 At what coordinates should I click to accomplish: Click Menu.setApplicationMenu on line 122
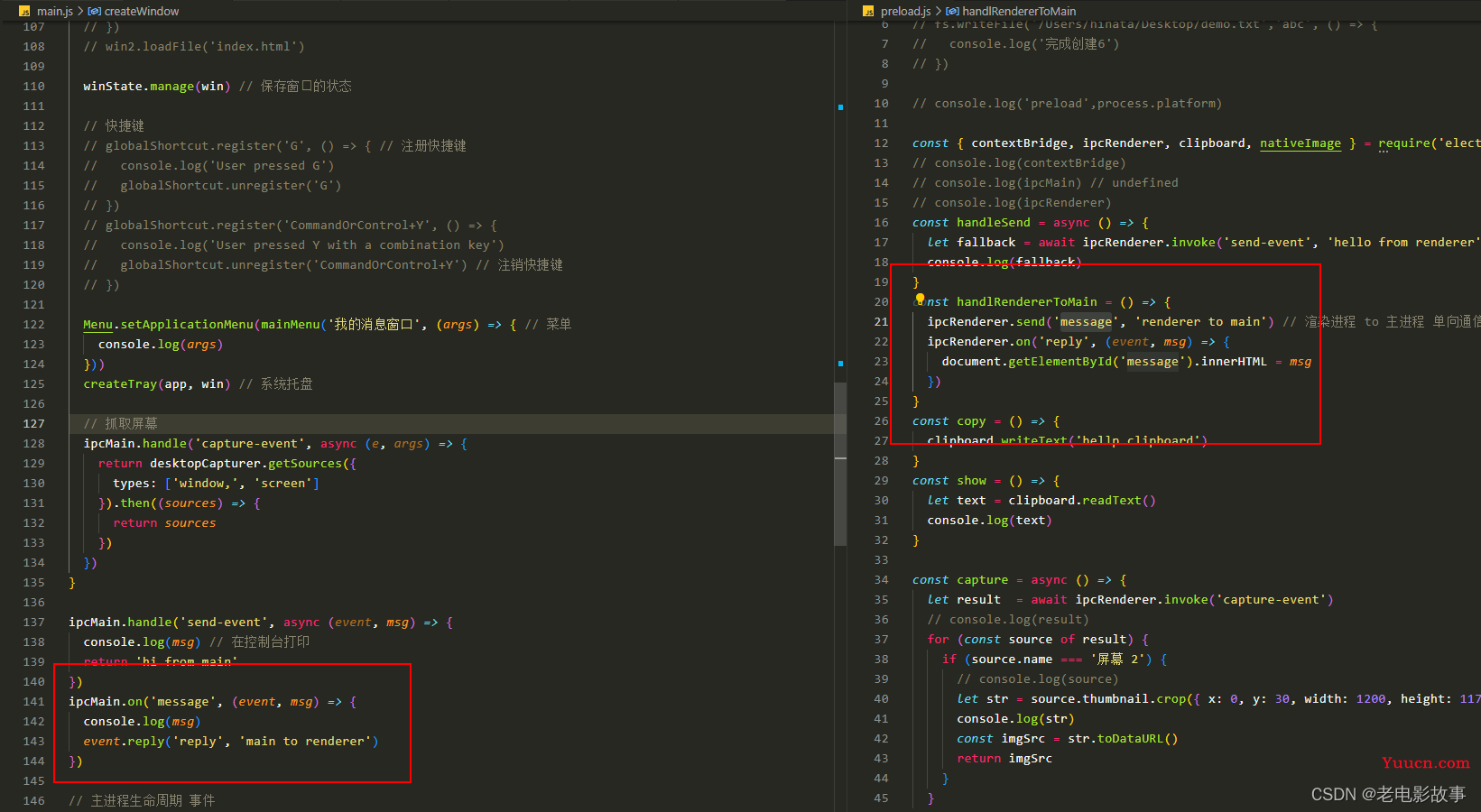point(168,325)
